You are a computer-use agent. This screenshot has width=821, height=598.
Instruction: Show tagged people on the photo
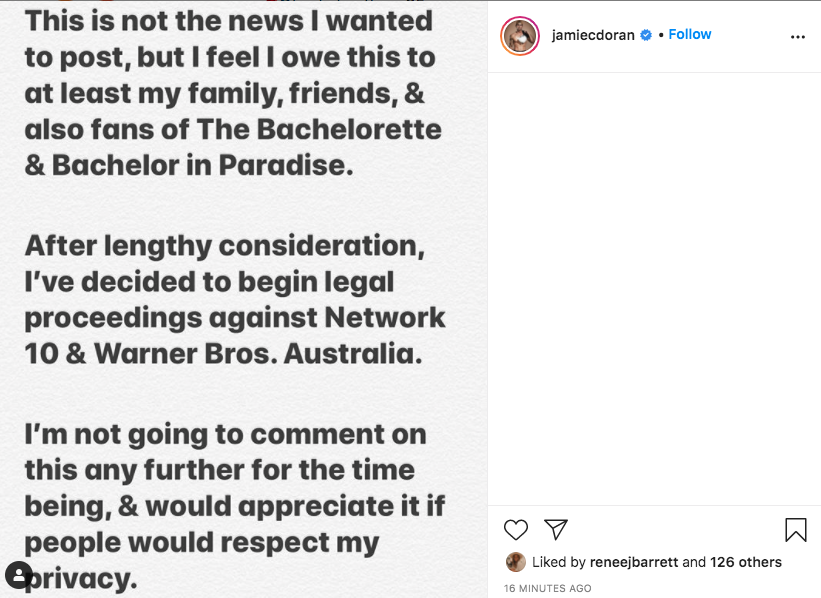click(x=18, y=575)
